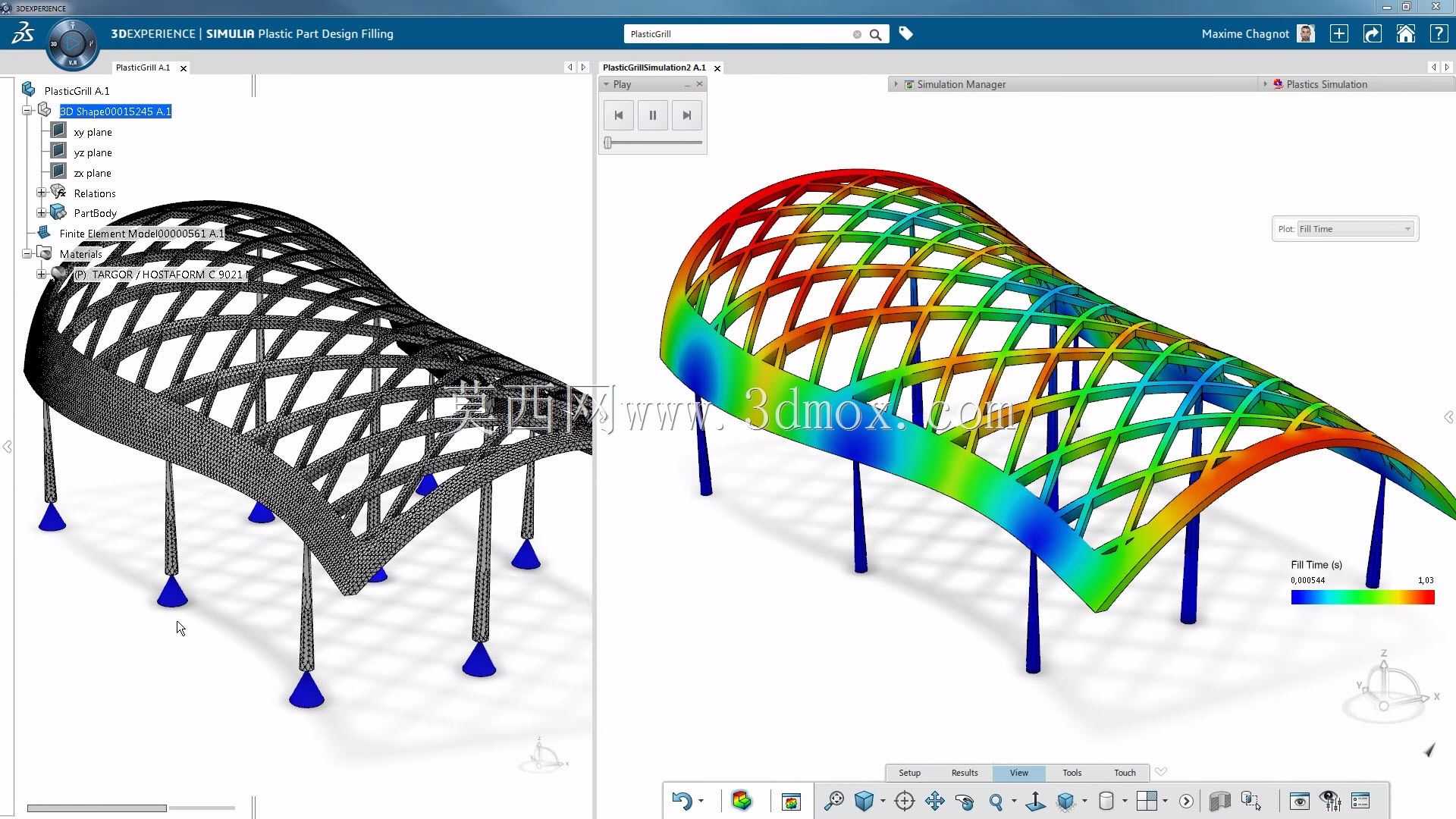Select the Pan arrows tool
Screen dimensions: 1456x819
(935, 801)
